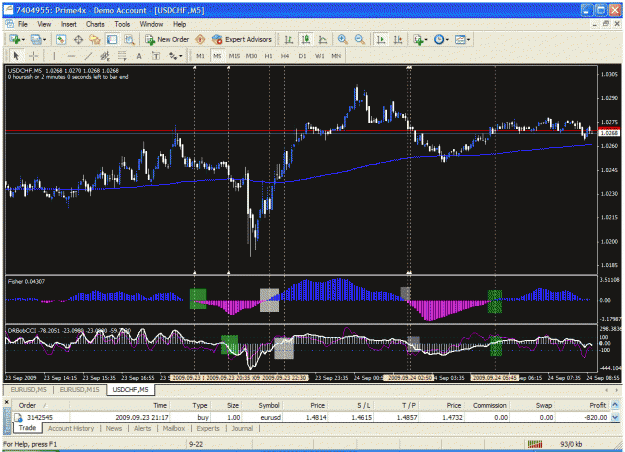
Task: Open the File menu
Action: [23, 24]
